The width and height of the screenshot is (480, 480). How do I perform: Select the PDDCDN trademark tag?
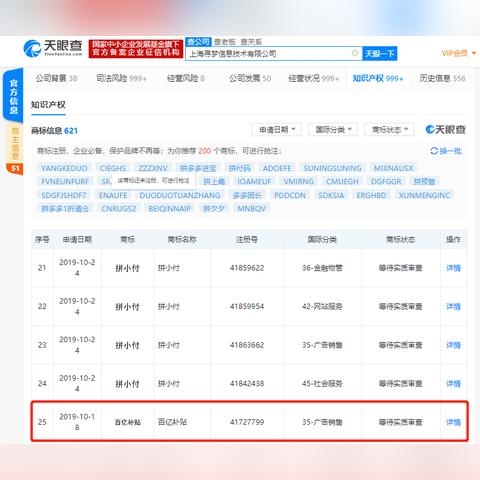pos(290,195)
